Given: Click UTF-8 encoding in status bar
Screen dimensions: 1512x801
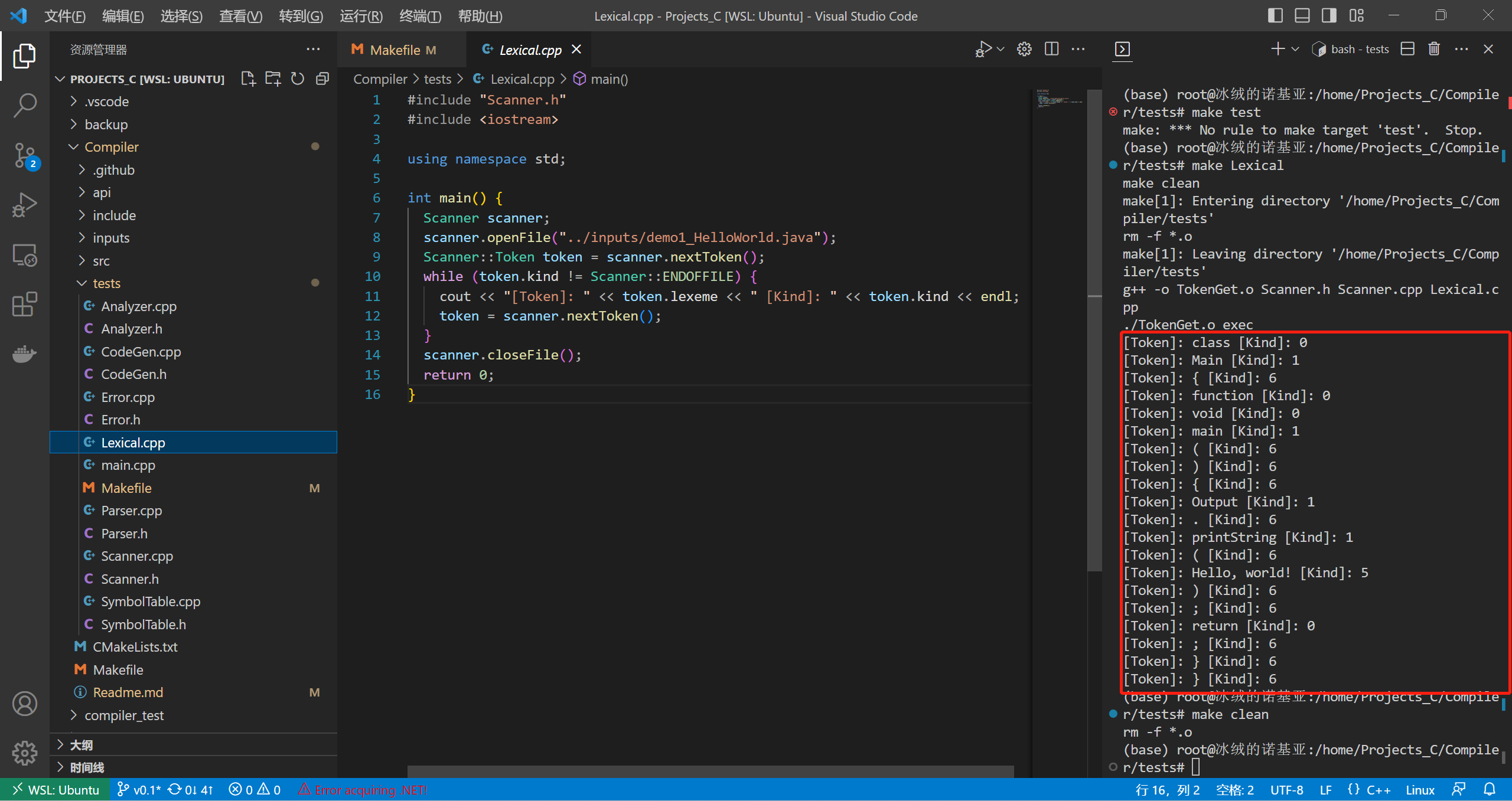Looking at the screenshot, I should tap(1286, 790).
